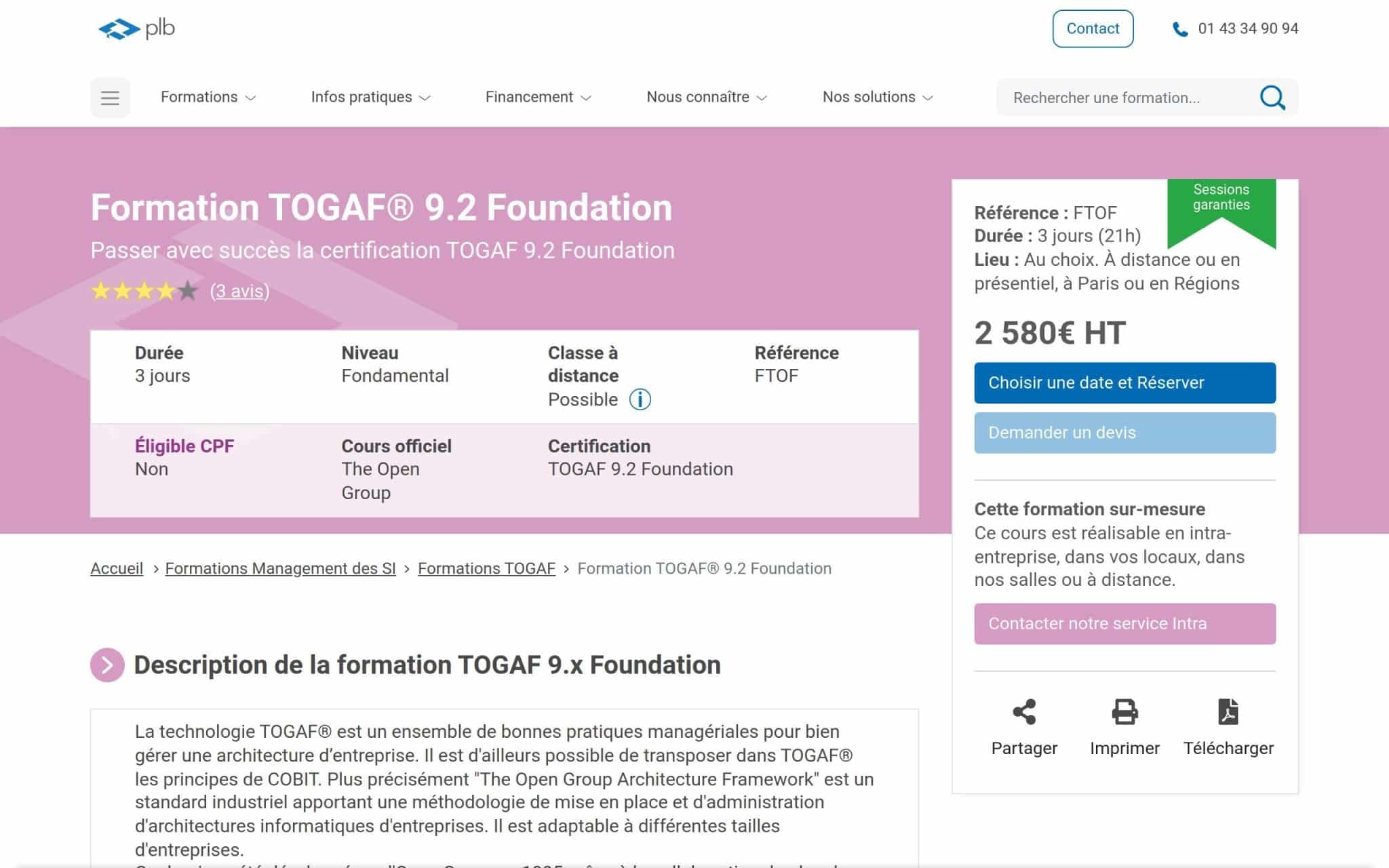Click the pink arrow icon by Description heading
This screenshot has height=868, width=1389.
pos(107,665)
